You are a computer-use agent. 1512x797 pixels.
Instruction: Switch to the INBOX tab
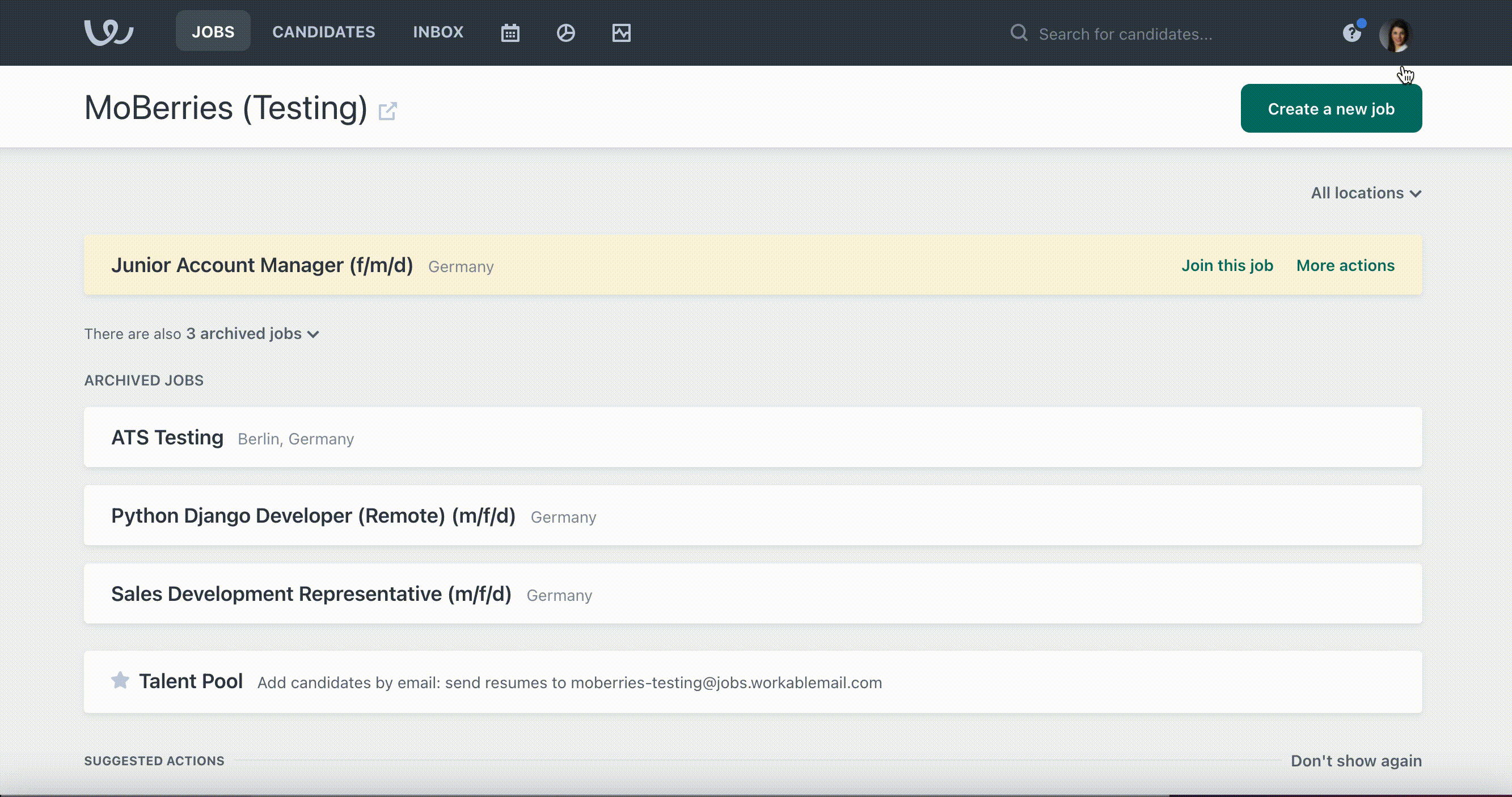pos(438,32)
